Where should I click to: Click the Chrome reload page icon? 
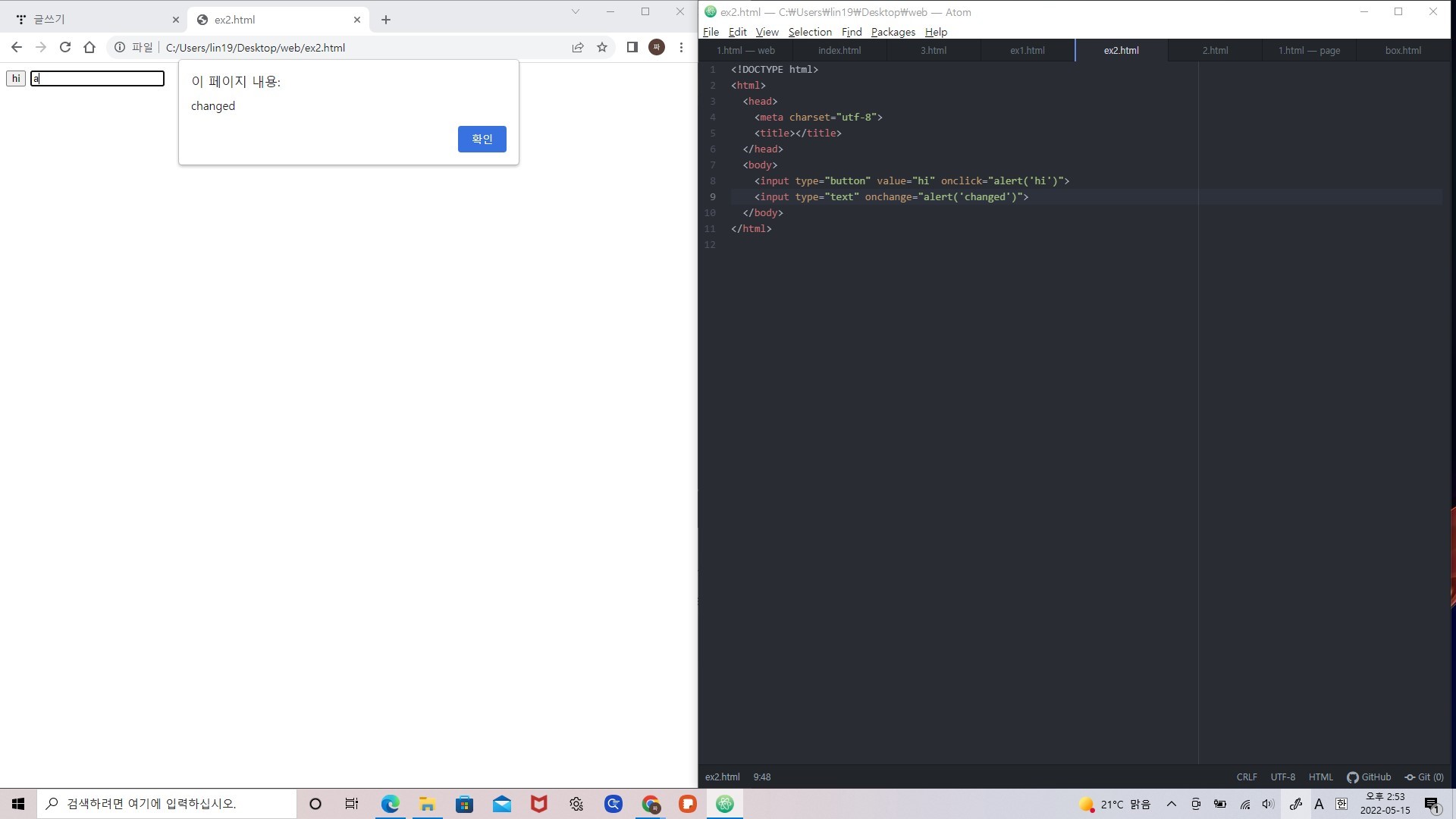65,47
